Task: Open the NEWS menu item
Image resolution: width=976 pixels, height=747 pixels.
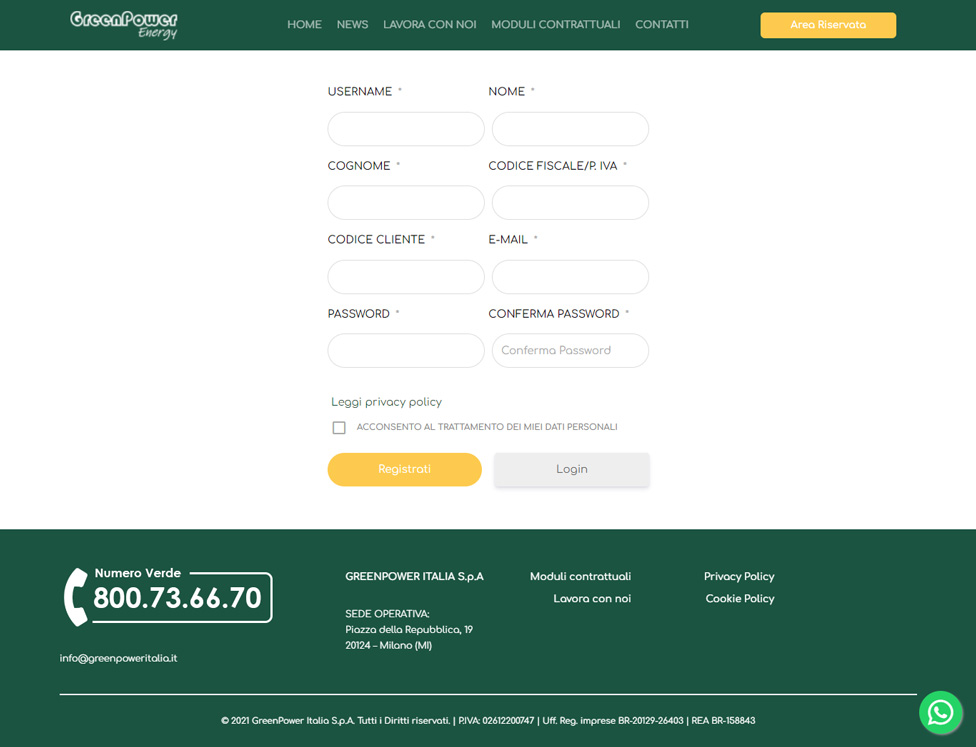Action: pyautogui.click(x=352, y=25)
